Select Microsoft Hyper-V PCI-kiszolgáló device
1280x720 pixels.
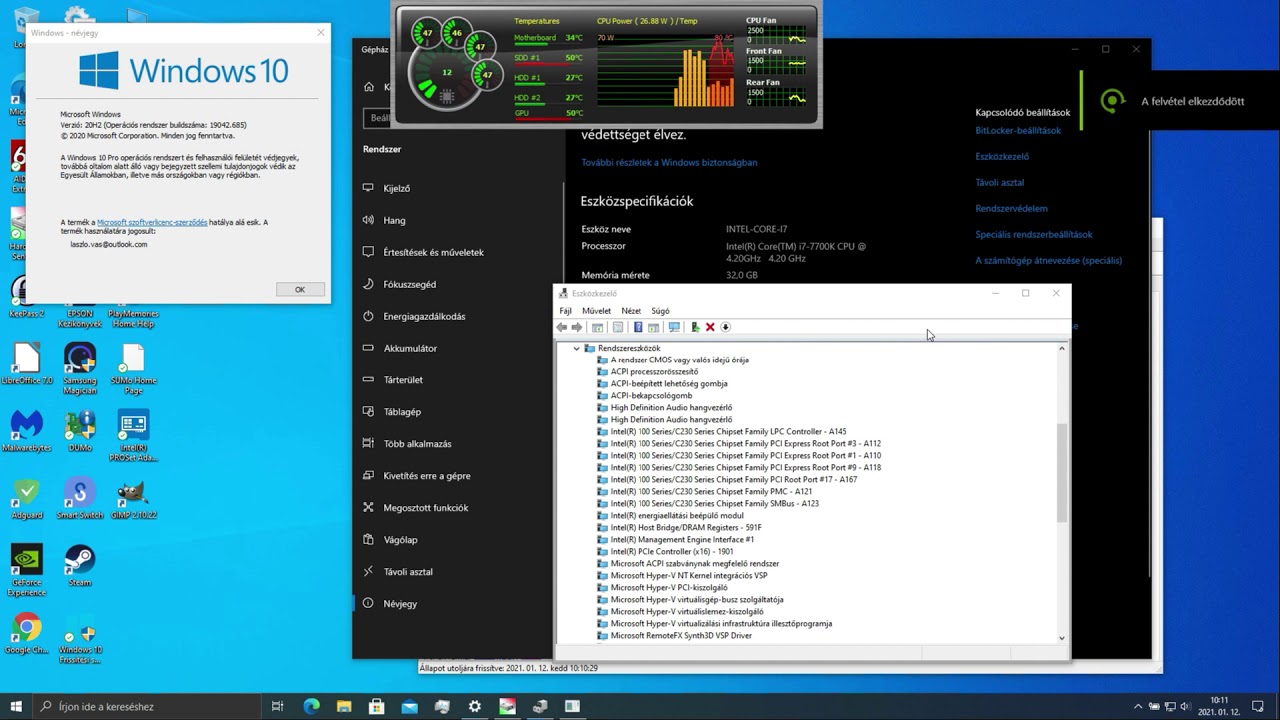(x=669, y=588)
